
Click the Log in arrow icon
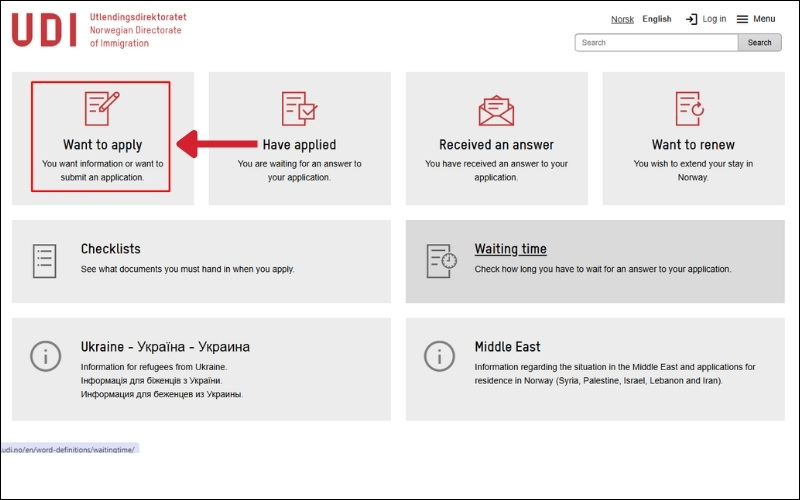(691, 19)
